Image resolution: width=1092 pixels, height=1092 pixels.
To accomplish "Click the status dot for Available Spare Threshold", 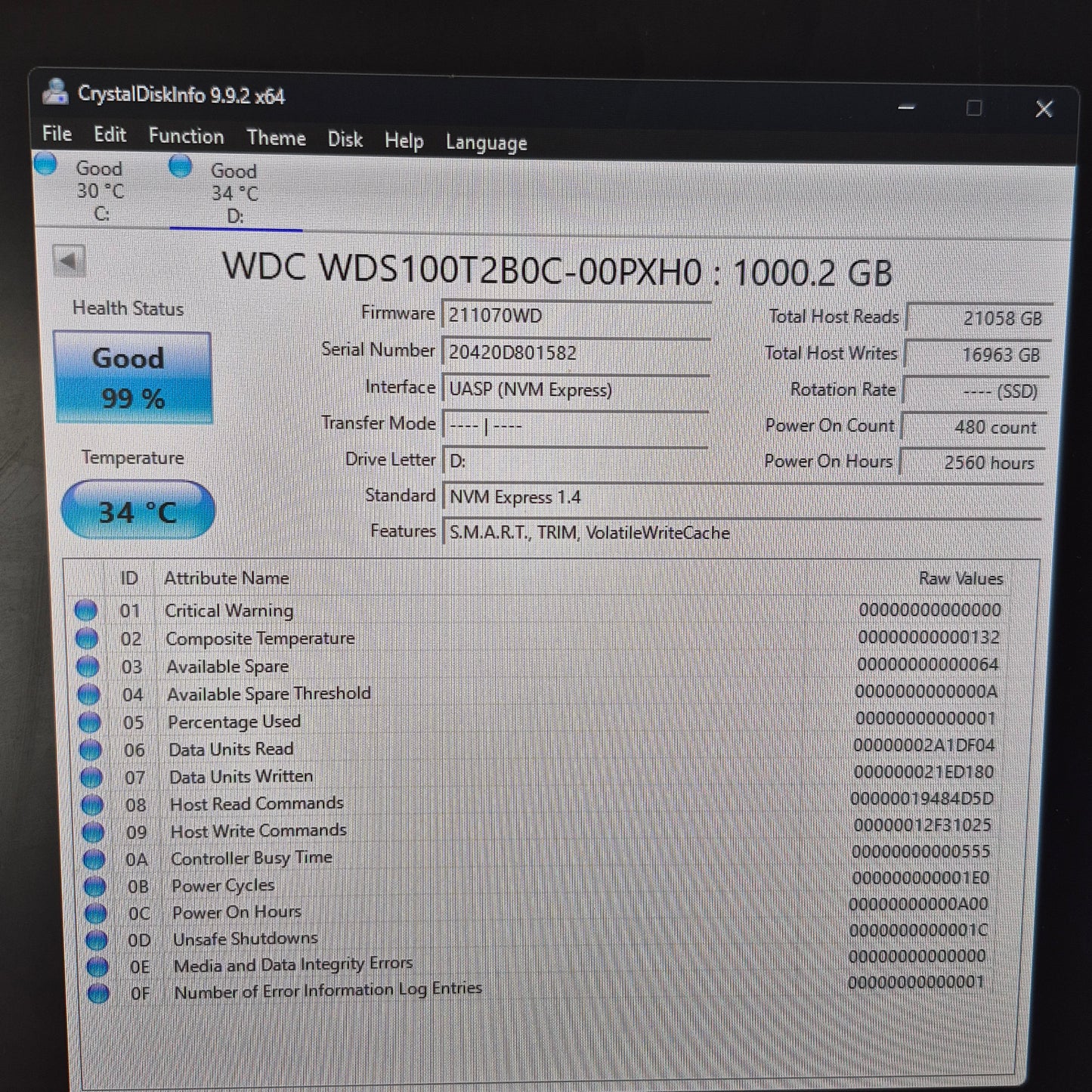I will click(x=88, y=694).
